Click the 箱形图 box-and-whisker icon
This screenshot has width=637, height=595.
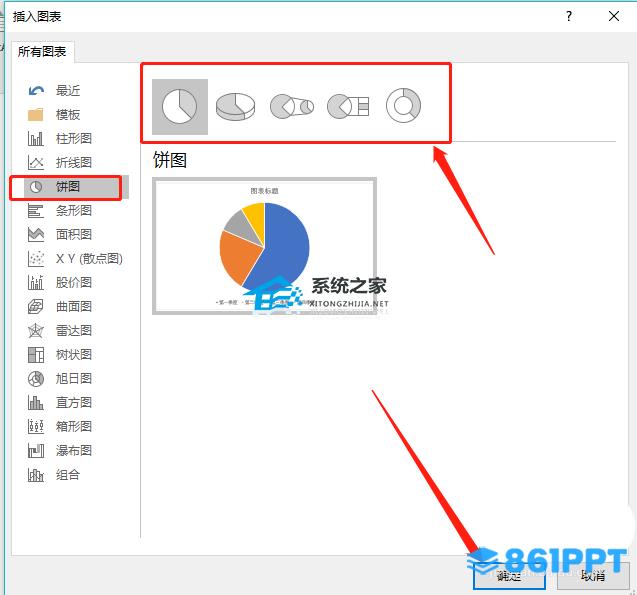coord(36,426)
